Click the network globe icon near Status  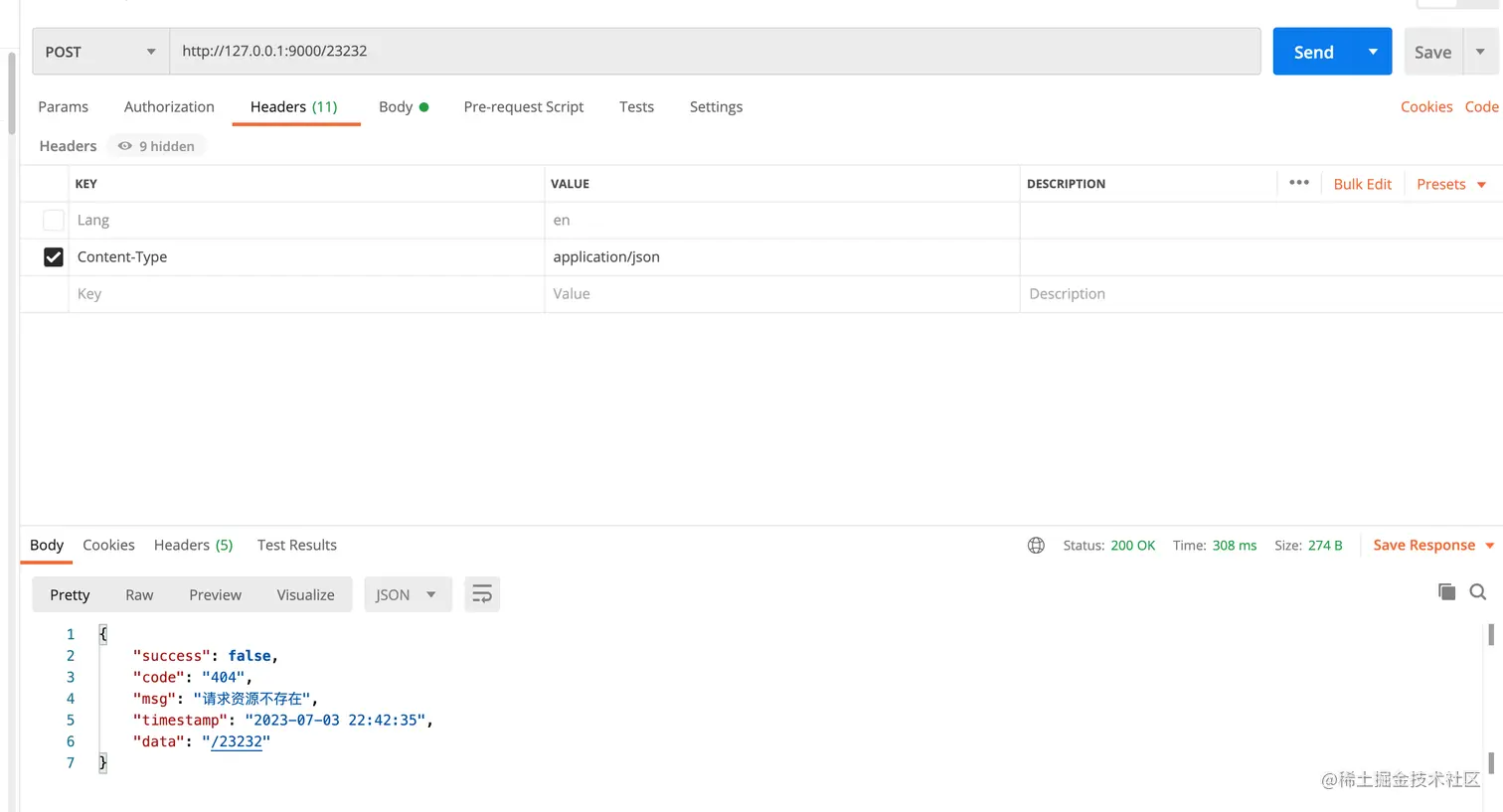[1036, 545]
